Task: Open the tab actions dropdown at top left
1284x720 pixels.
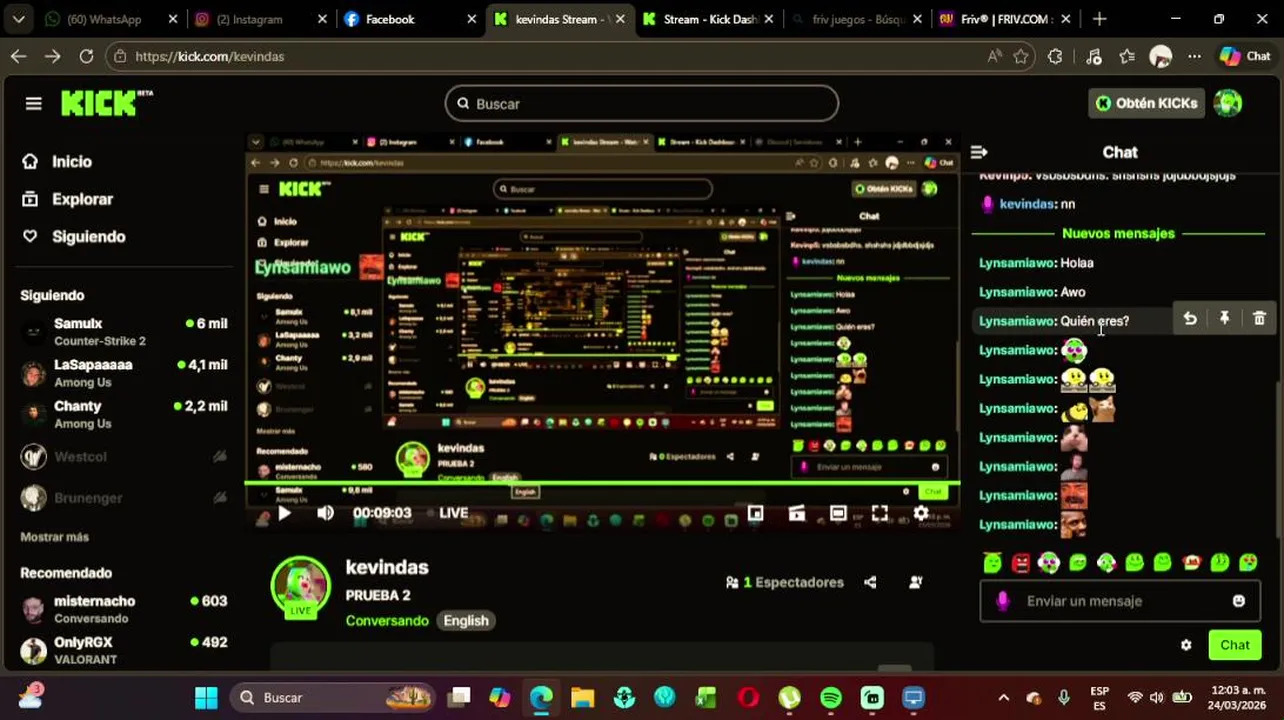Action: tap(18, 19)
